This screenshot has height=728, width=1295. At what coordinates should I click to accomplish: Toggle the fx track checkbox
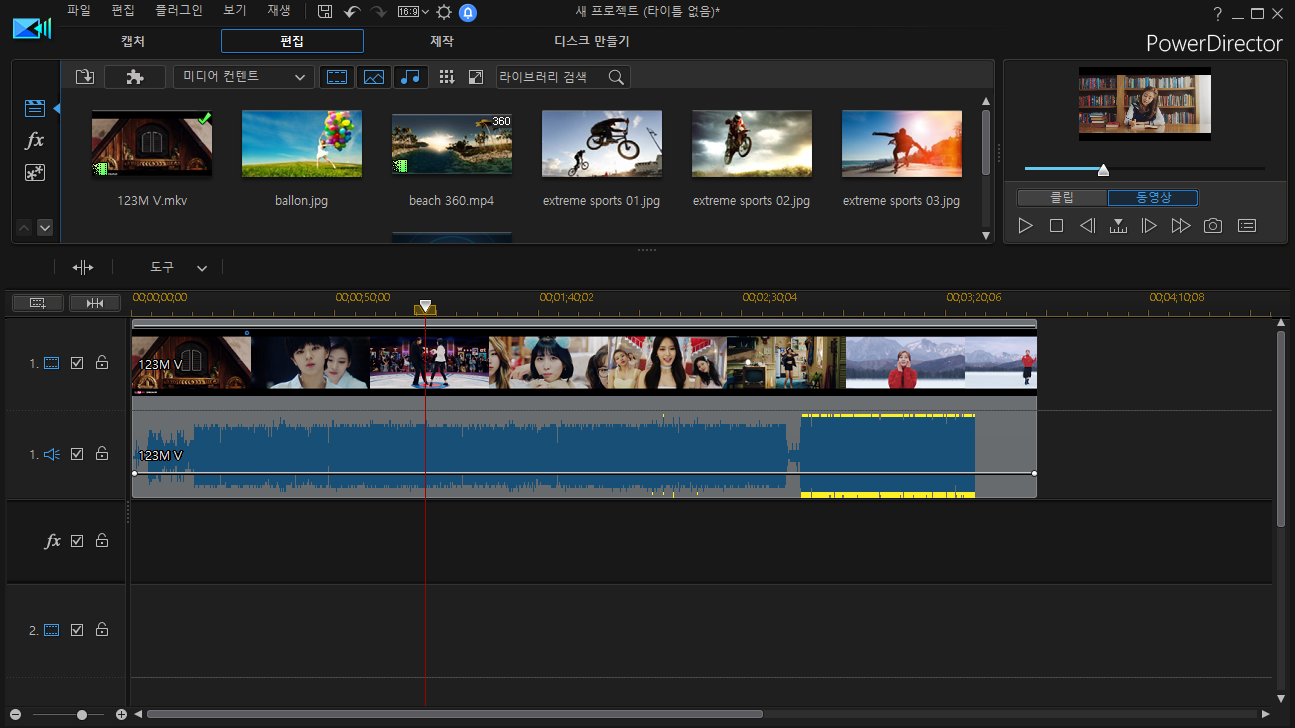(x=77, y=541)
